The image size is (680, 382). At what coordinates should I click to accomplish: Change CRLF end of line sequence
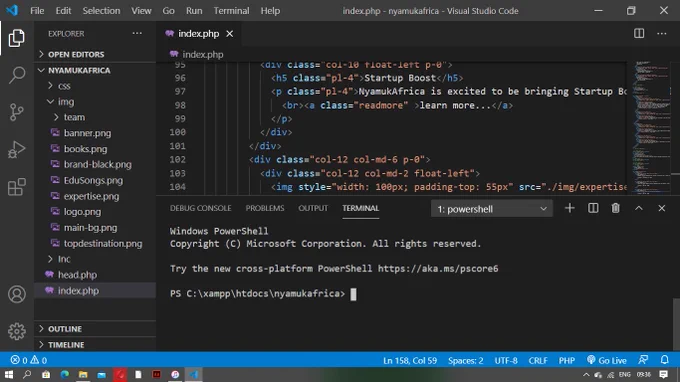point(538,360)
